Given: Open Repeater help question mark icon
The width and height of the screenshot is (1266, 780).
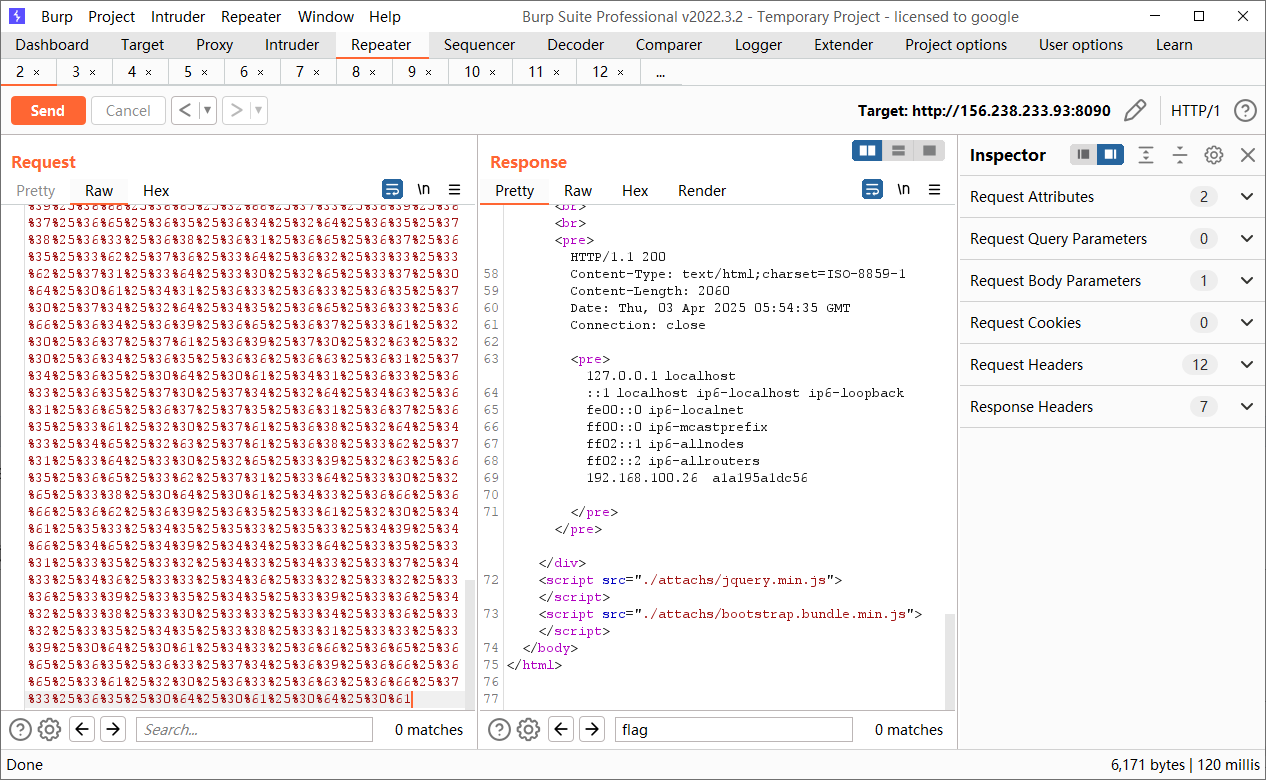Looking at the screenshot, I should (x=1244, y=111).
